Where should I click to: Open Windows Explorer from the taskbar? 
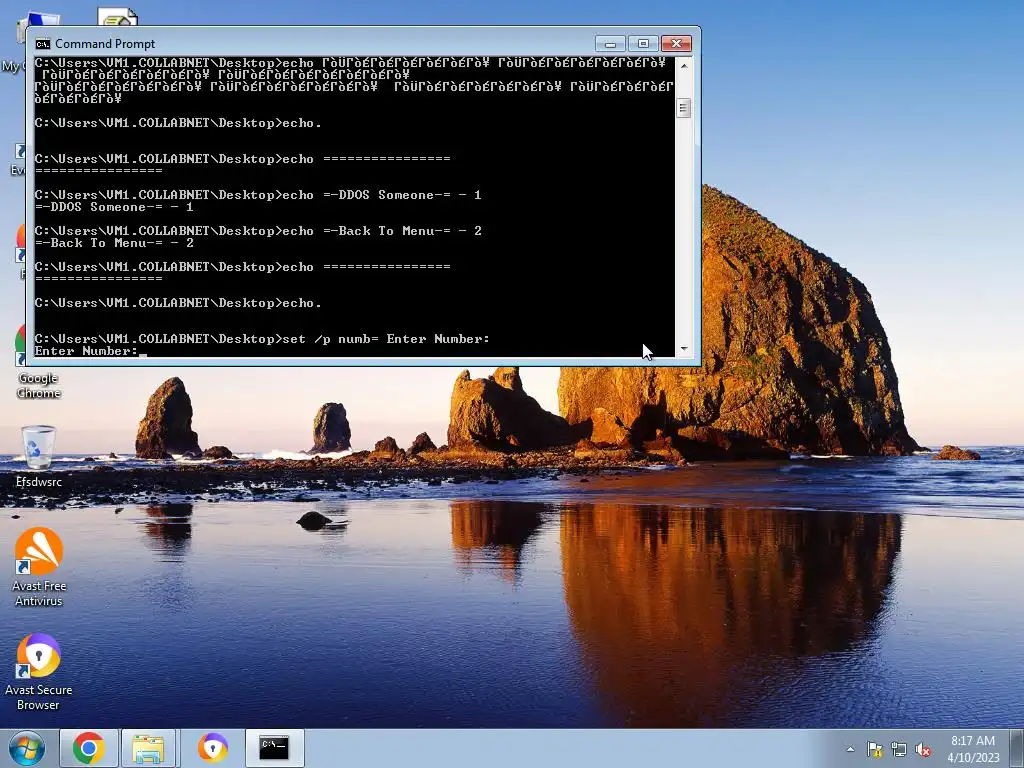tap(148, 748)
